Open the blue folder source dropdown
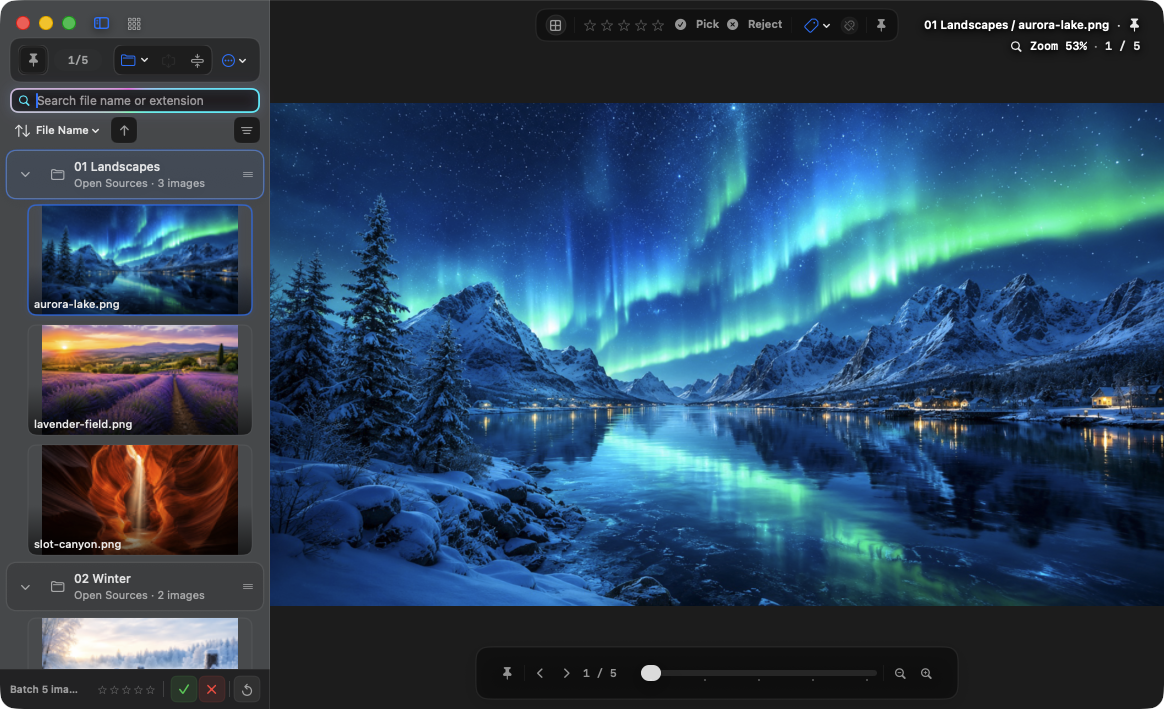 pos(134,60)
